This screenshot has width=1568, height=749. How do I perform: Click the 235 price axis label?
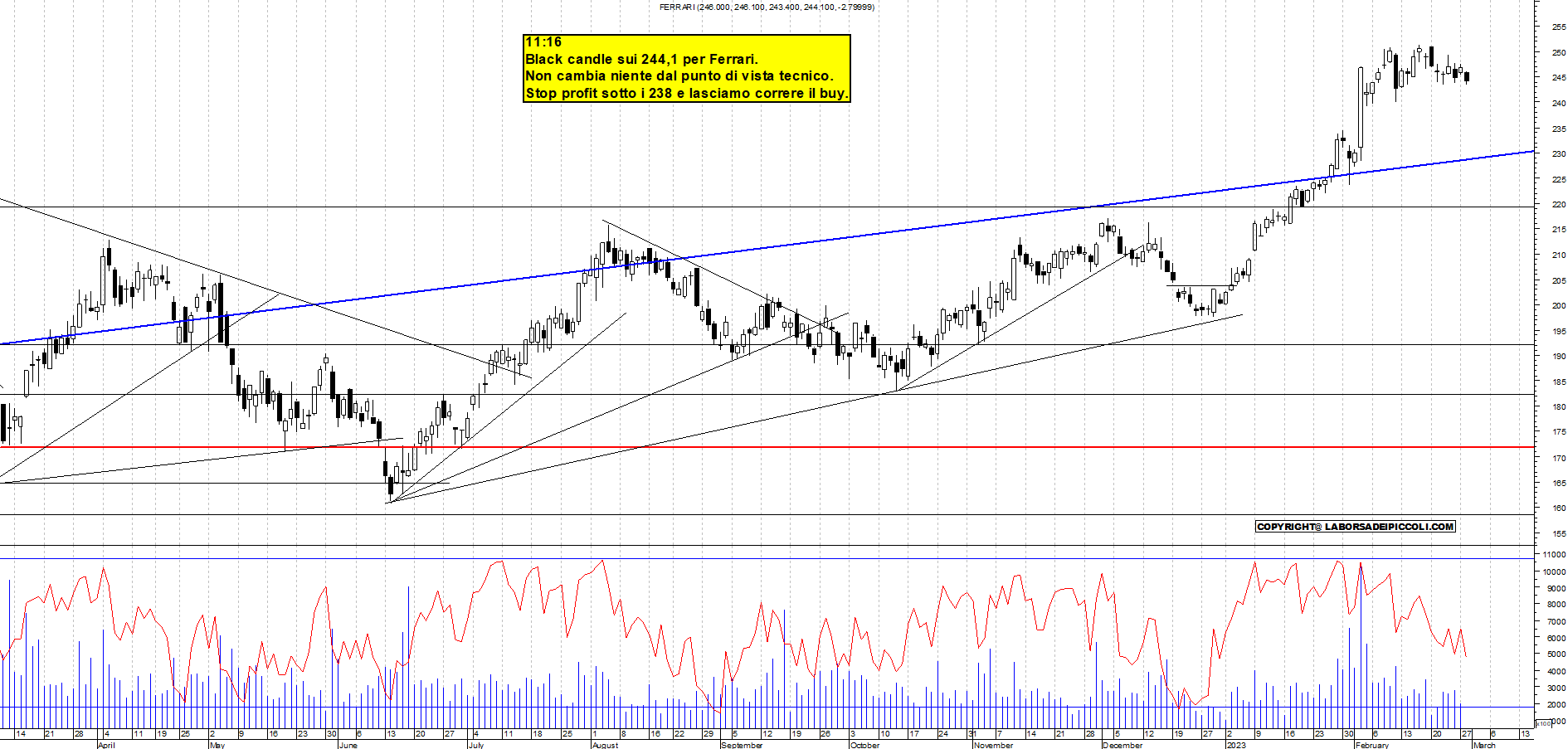(1559, 129)
